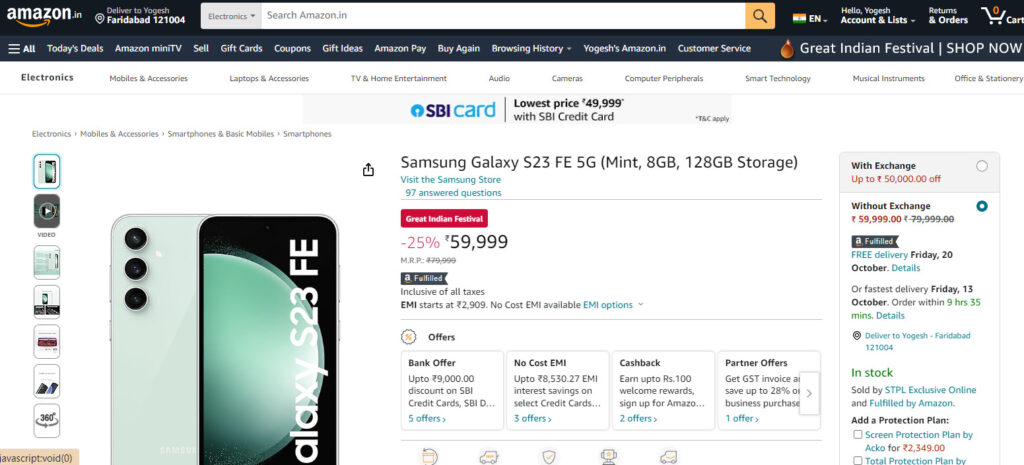Open the Electronics search category dropdown
1024x465 pixels.
pos(231,16)
